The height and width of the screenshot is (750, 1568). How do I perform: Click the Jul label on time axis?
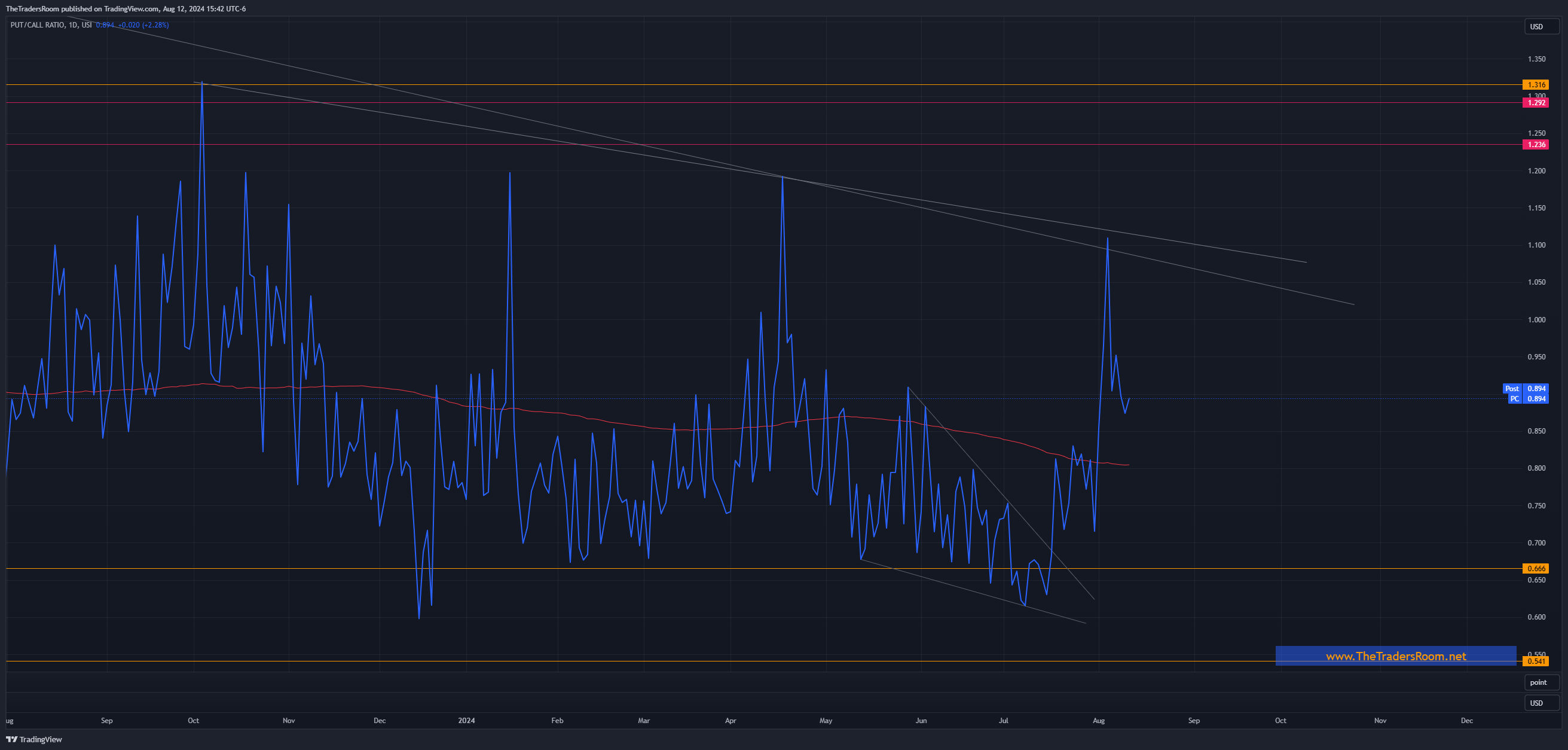[1003, 721]
